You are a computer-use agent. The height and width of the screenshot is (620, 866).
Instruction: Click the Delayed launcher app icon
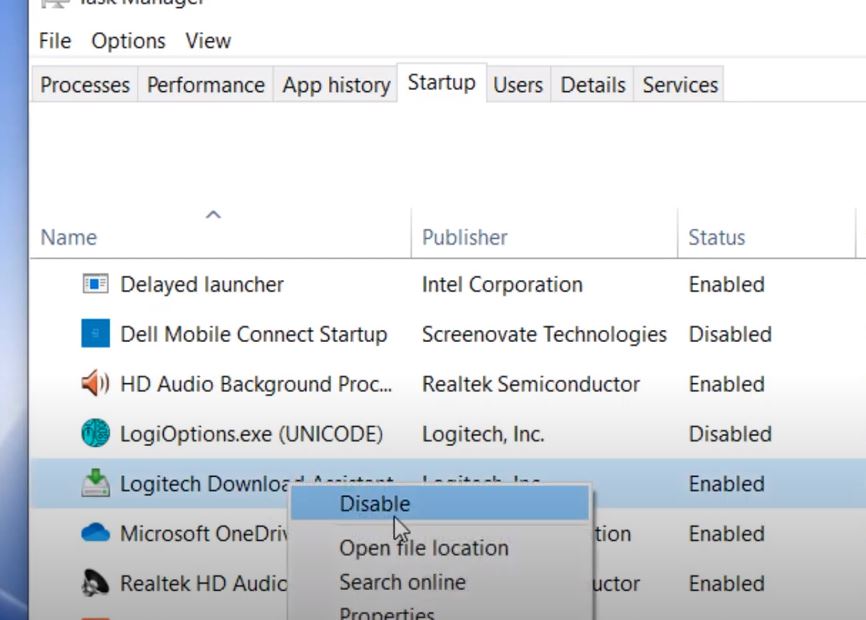point(96,284)
